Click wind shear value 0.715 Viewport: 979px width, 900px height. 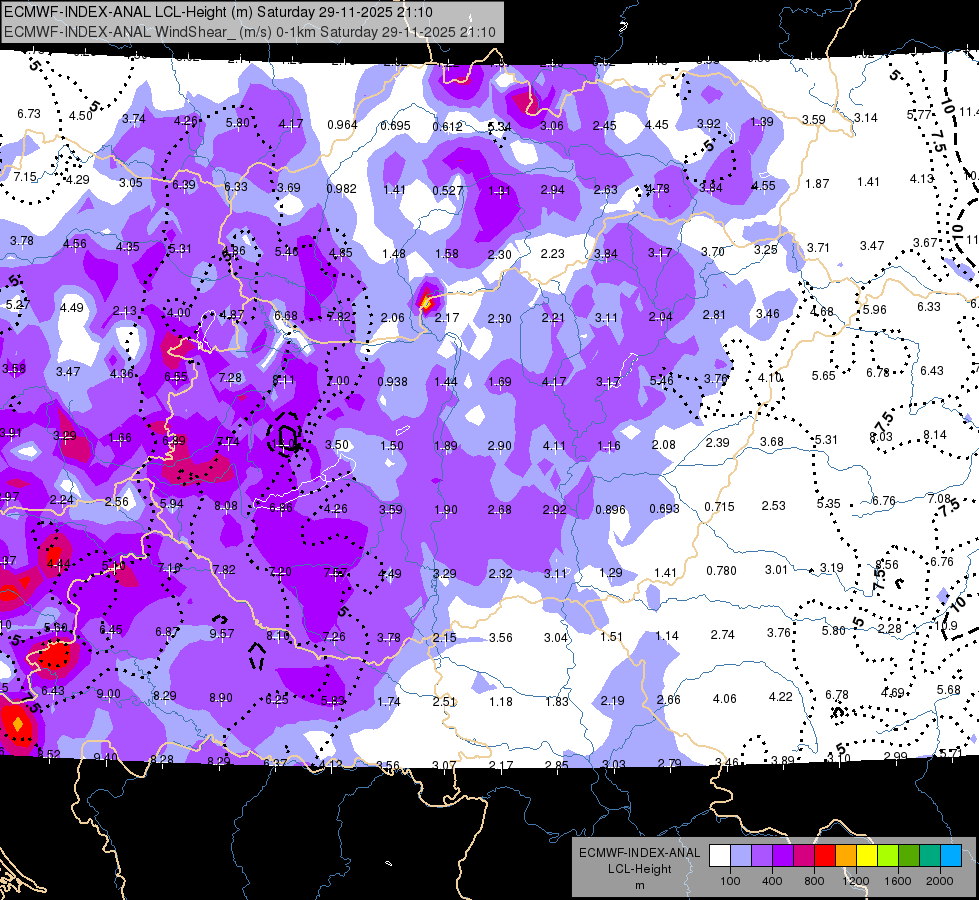(719, 507)
